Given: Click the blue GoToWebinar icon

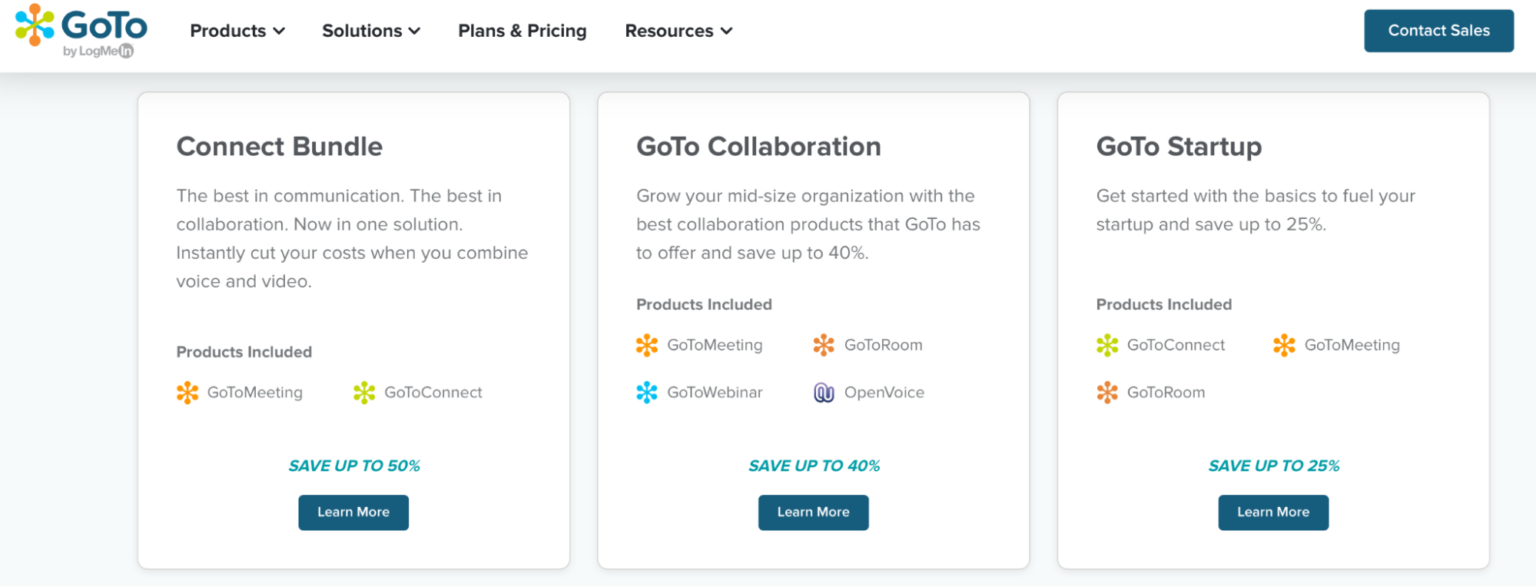Looking at the screenshot, I should coord(647,393).
